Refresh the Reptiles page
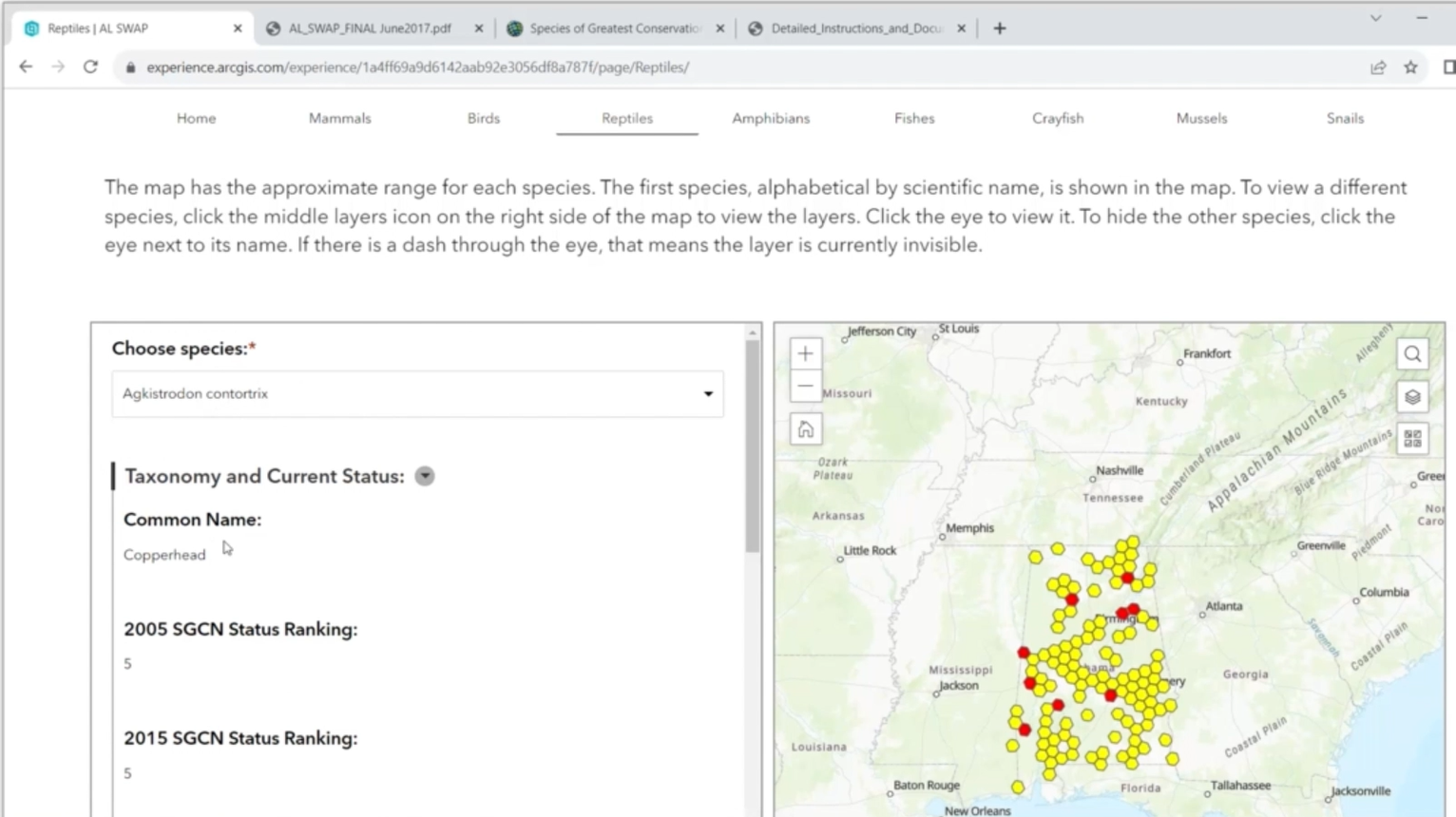 pos(90,66)
